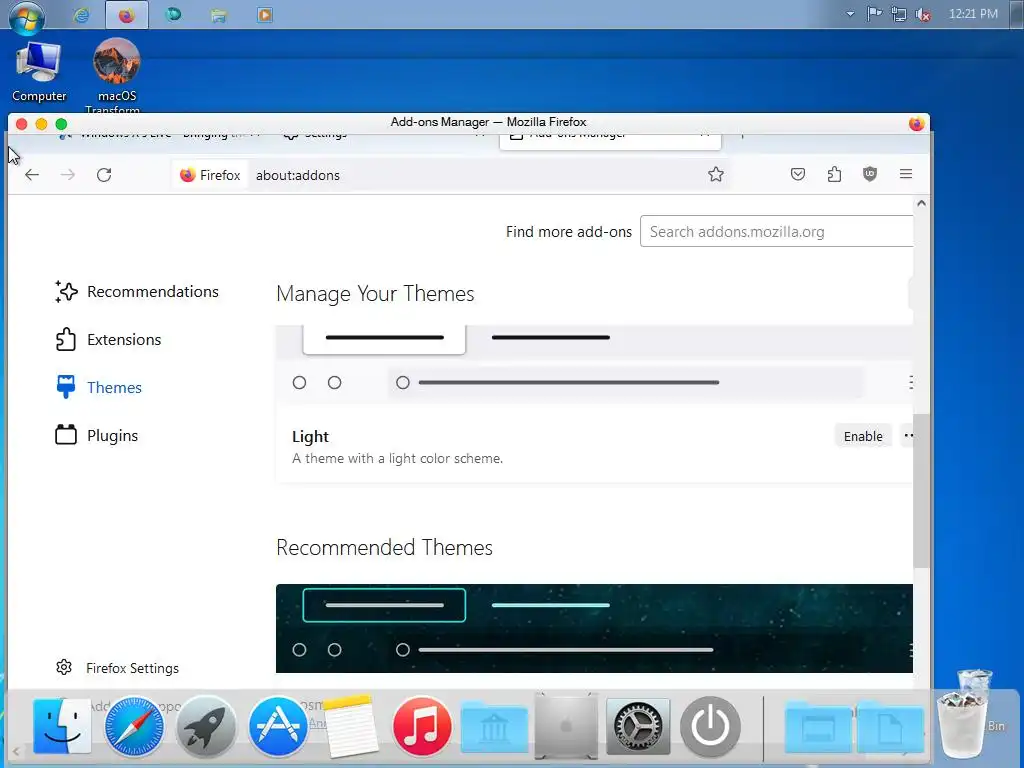
Task: Click the Firefox taskbar button
Action: [127, 15]
